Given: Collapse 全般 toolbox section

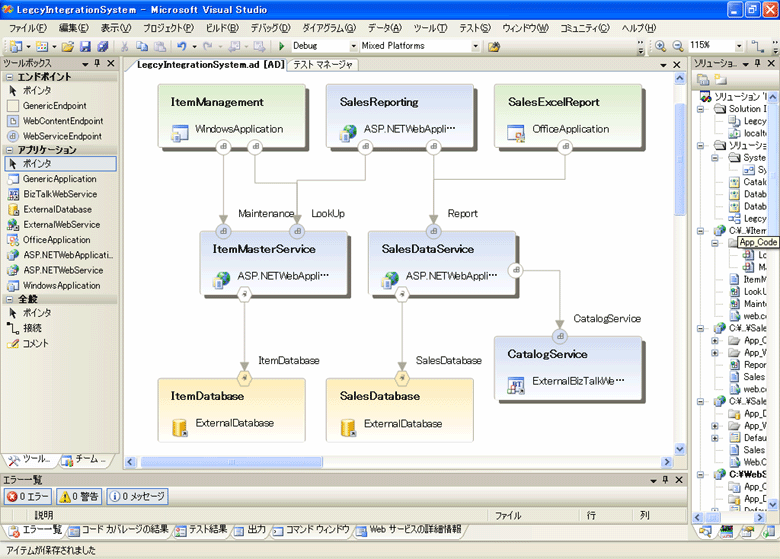Looking at the screenshot, I should pos(10,299).
